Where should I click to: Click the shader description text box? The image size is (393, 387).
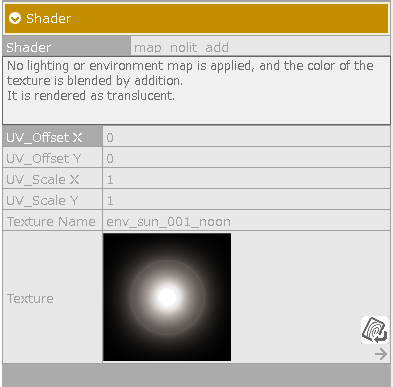pos(196,91)
